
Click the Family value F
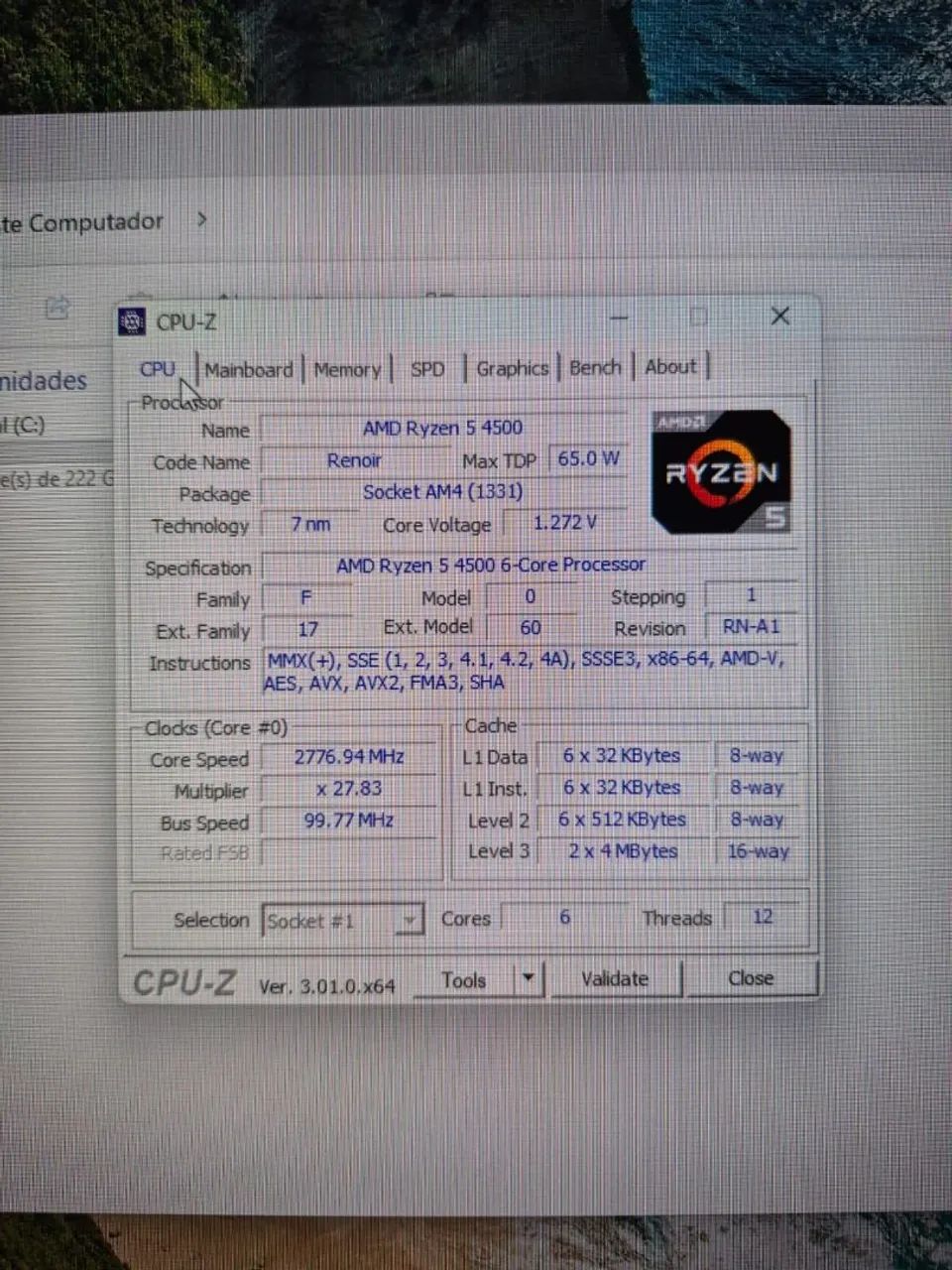pyautogui.click(x=305, y=597)
